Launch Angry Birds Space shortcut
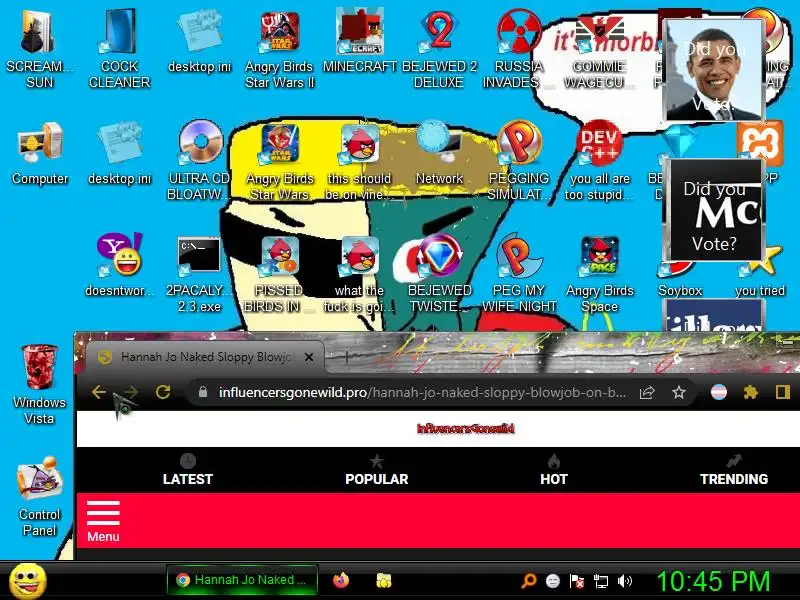The image size is (800, 600). point(599,273)
